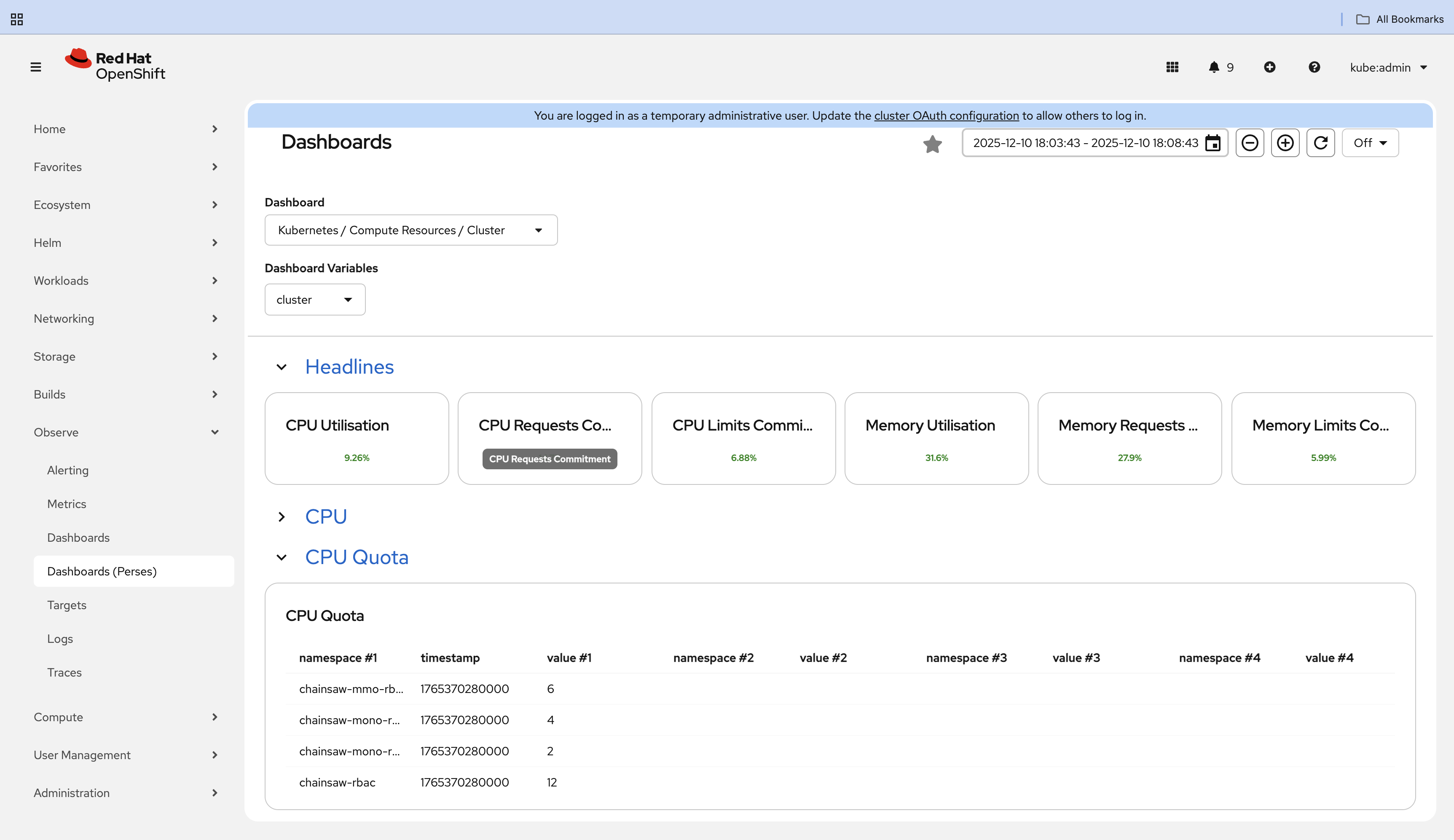Open the application launcher grid icon
This screenshot has width=1454, height=840.
(x=1172, y=67)
